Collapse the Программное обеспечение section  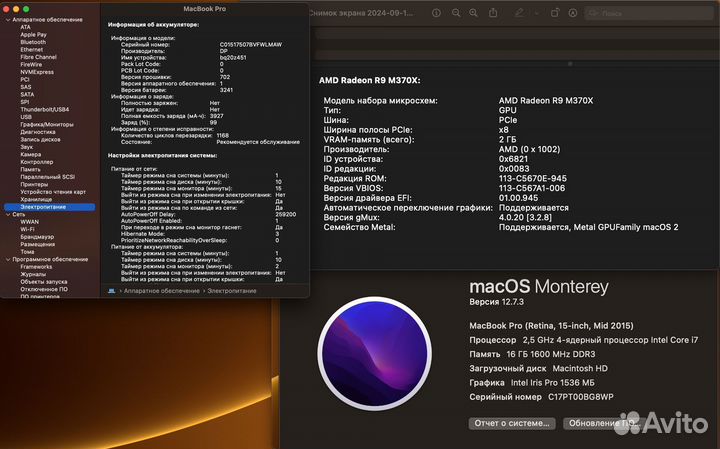(x=8, y=259)
